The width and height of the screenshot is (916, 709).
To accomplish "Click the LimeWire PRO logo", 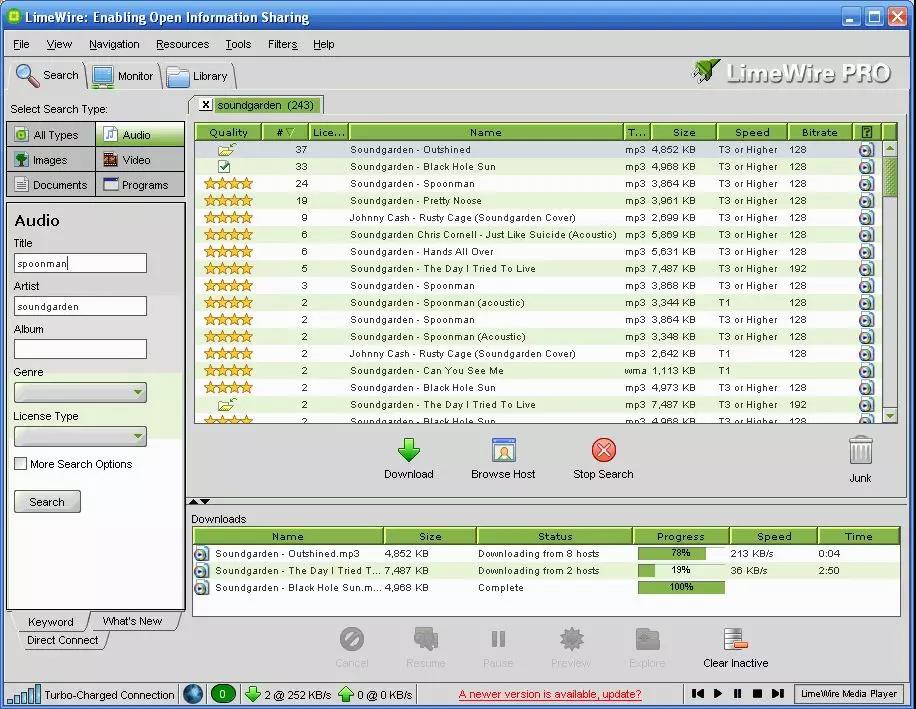I will [790, 72].
